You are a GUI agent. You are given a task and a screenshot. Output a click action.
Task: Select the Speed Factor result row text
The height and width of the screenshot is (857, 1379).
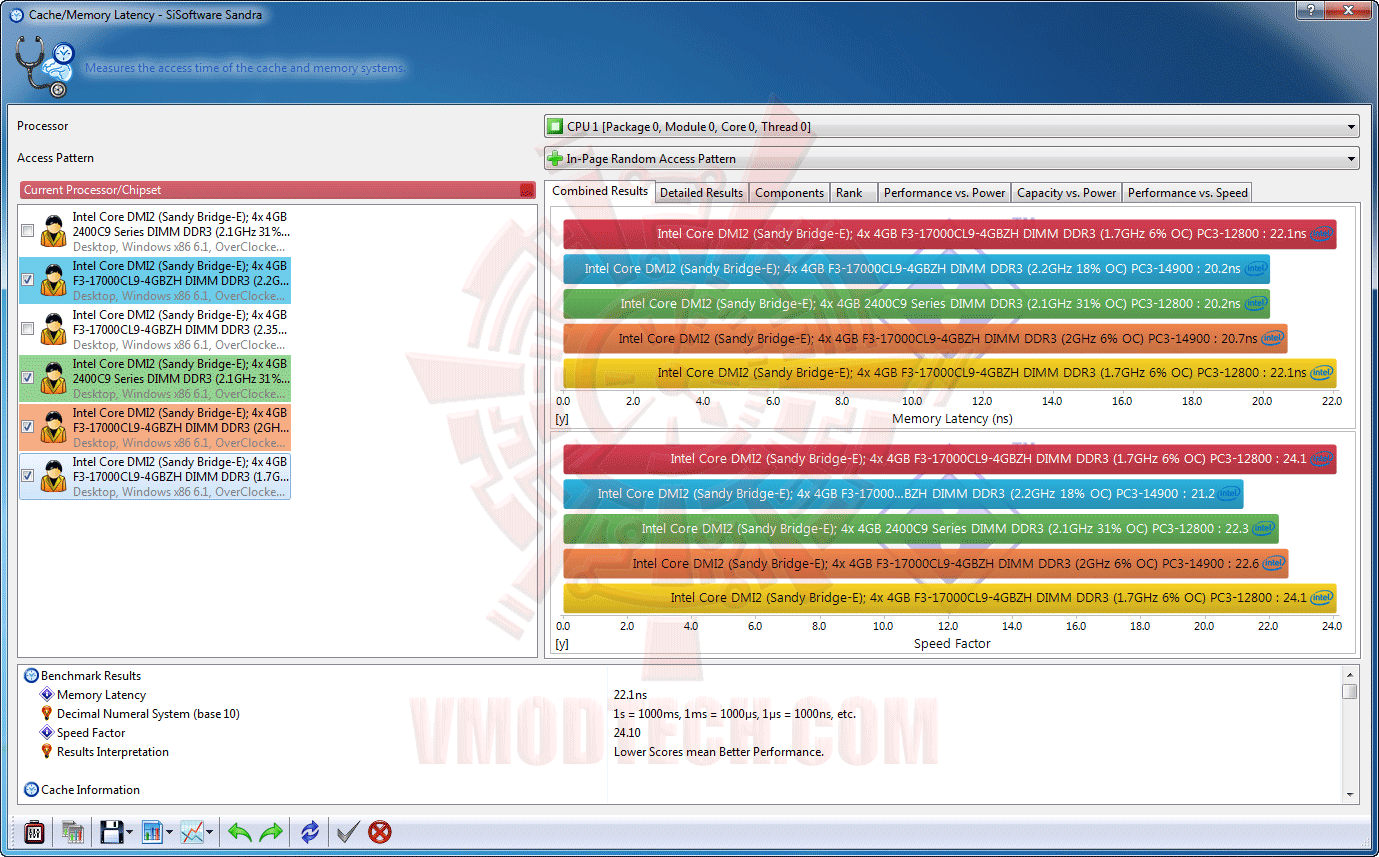click(x=91, y=733)
